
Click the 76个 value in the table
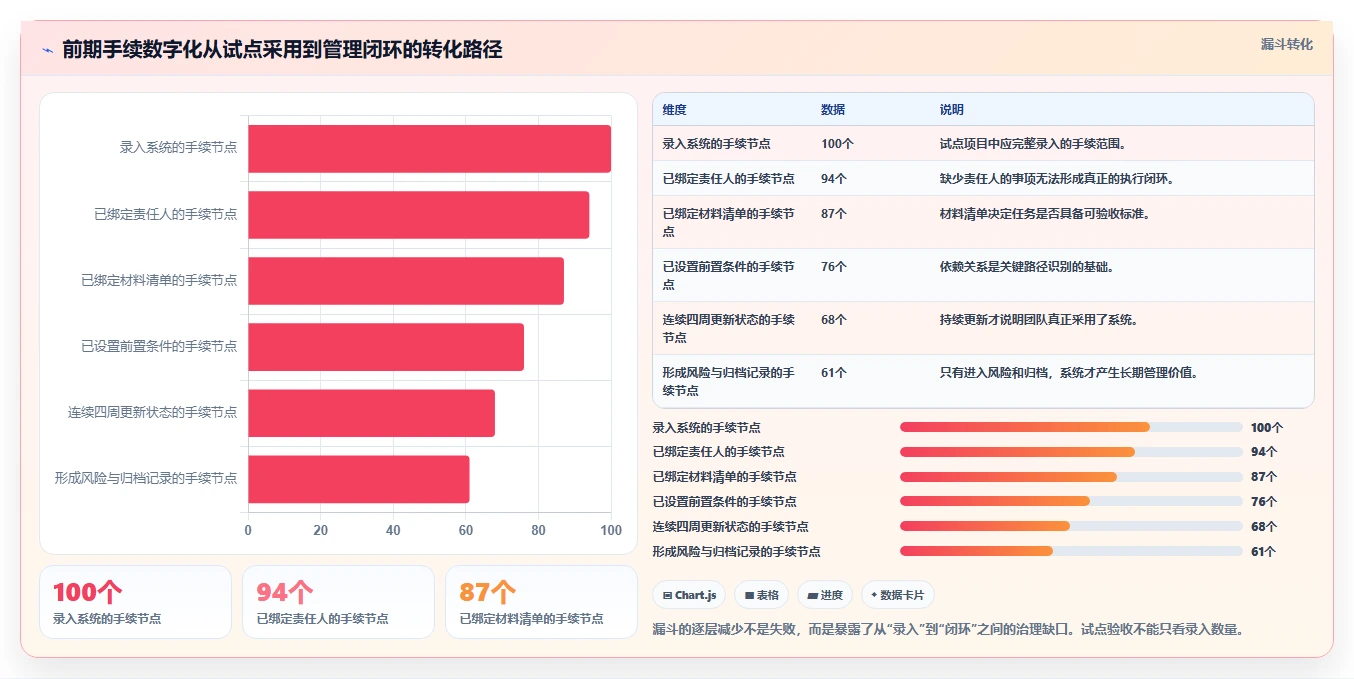coord(834,267)
